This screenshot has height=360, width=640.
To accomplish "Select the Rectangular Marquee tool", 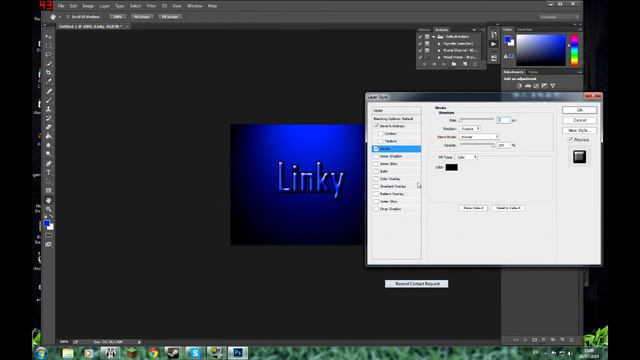I will pos(49,45).
